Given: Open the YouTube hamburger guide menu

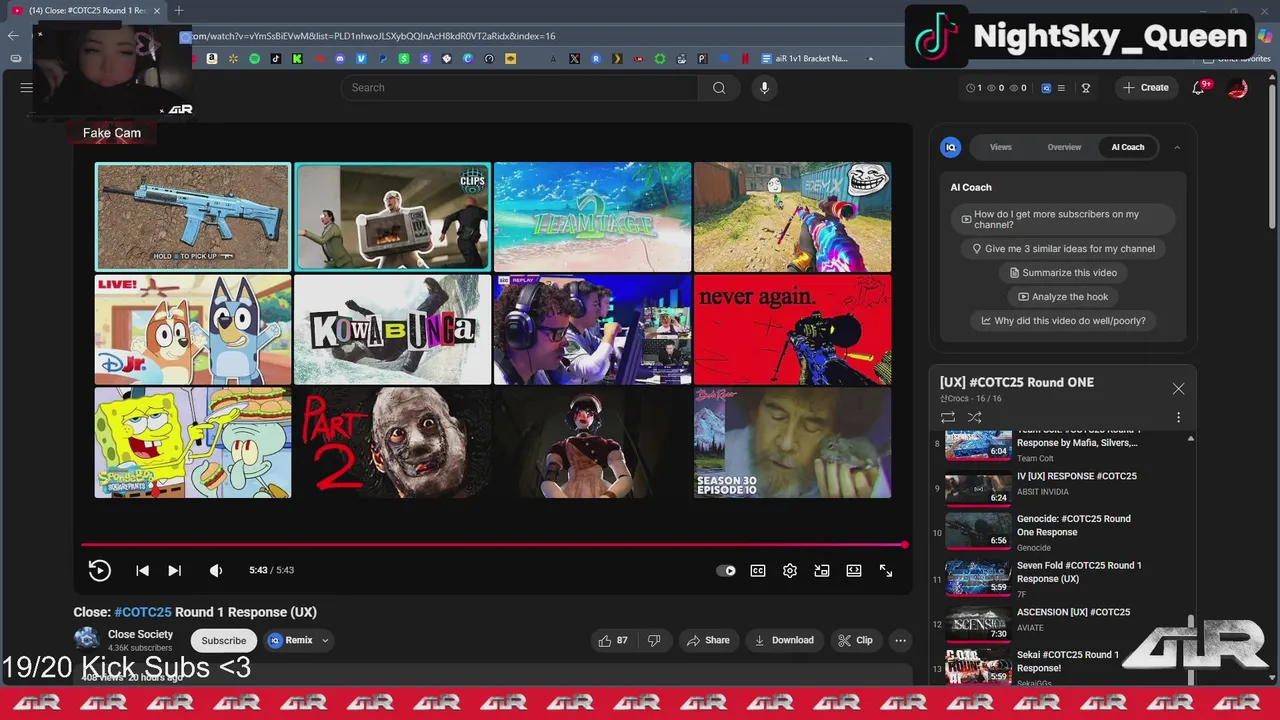Looking at the screenshot, I should tap(27, 88).
